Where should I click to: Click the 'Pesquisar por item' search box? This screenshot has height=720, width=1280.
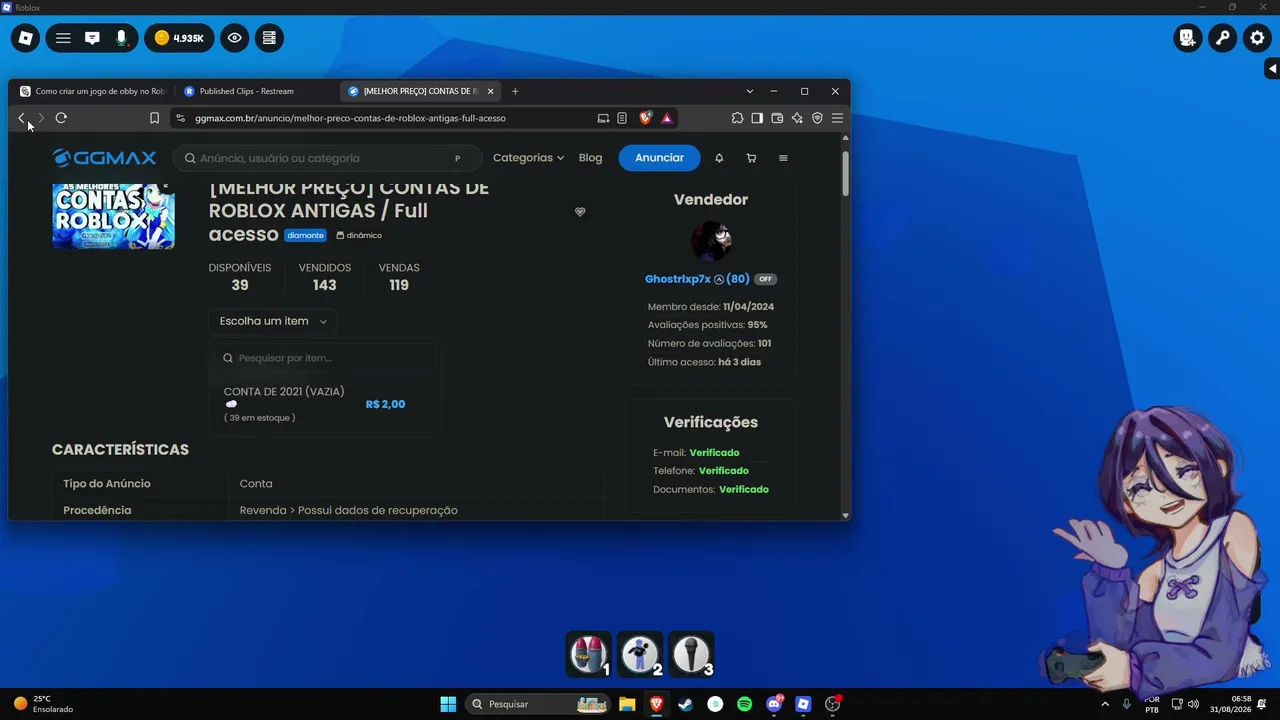[x=327, y=358]
